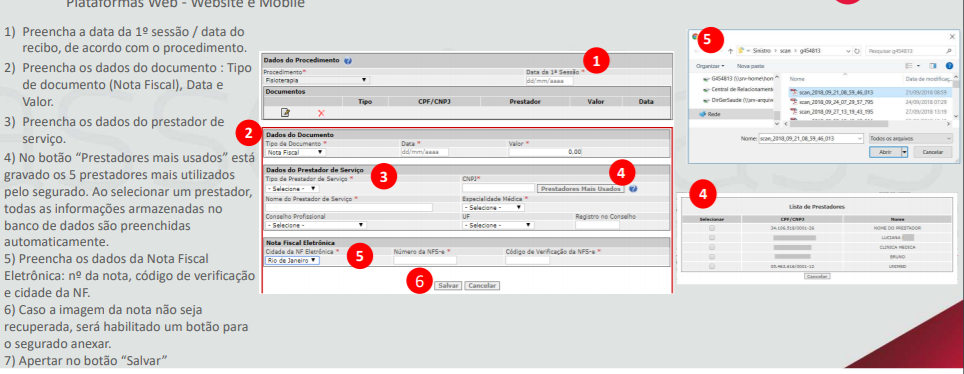Click the refresh icon beside the file dialog path
The height and width of the screenshot is (374, 964).
coord(858,50)
